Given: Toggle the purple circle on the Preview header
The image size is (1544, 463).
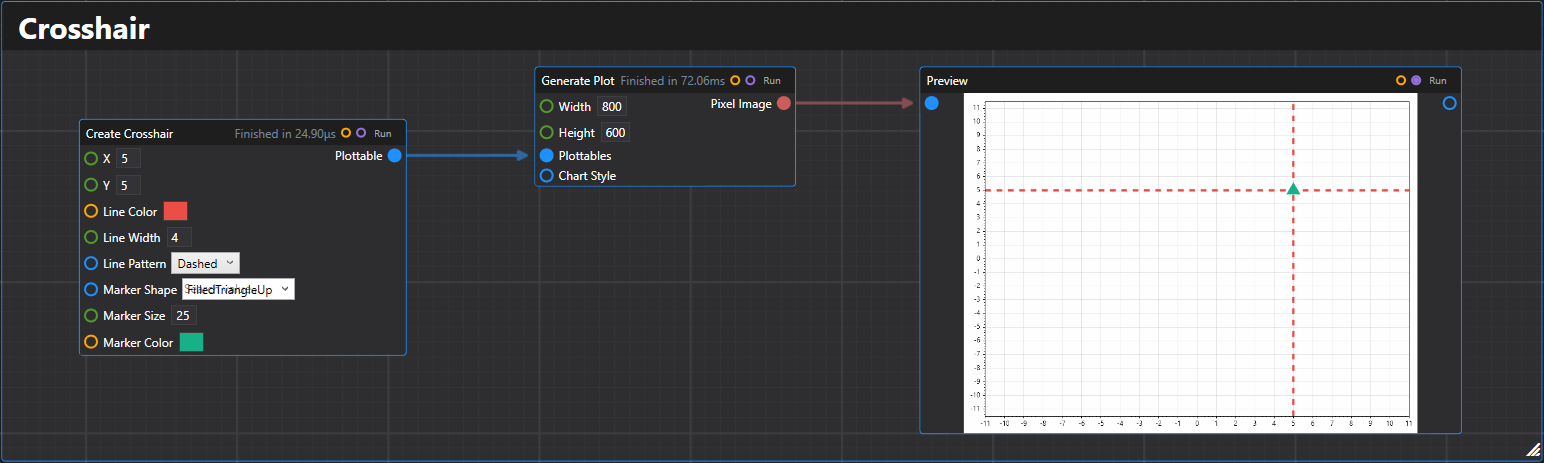Looking at the screenshot, I should 1416,80.
